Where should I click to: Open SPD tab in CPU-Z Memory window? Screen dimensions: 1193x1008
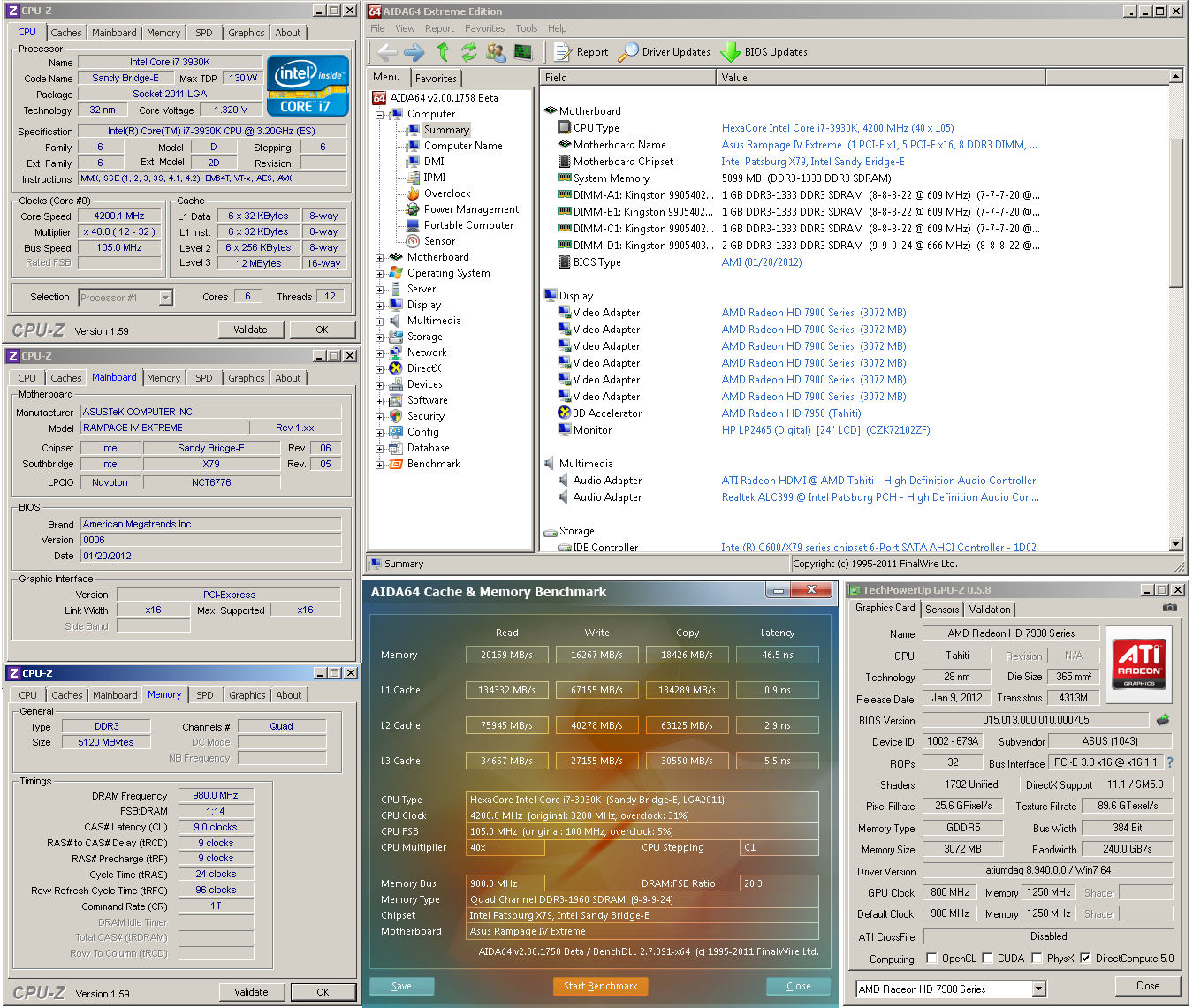point(205,695)
